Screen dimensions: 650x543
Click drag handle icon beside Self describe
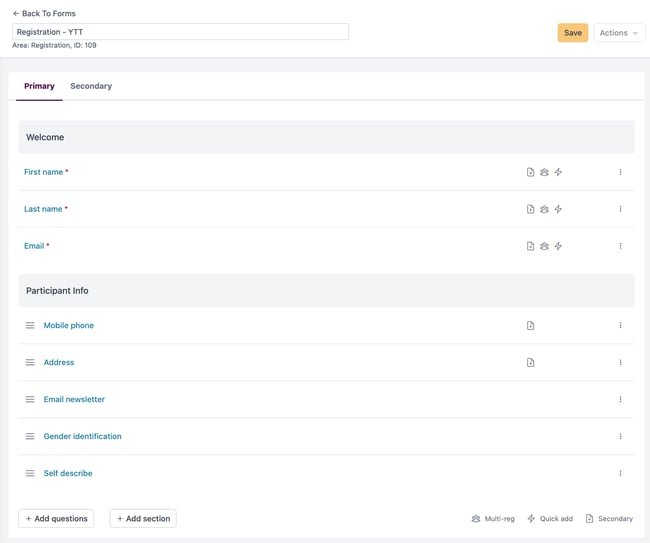(x=30, y=473)
